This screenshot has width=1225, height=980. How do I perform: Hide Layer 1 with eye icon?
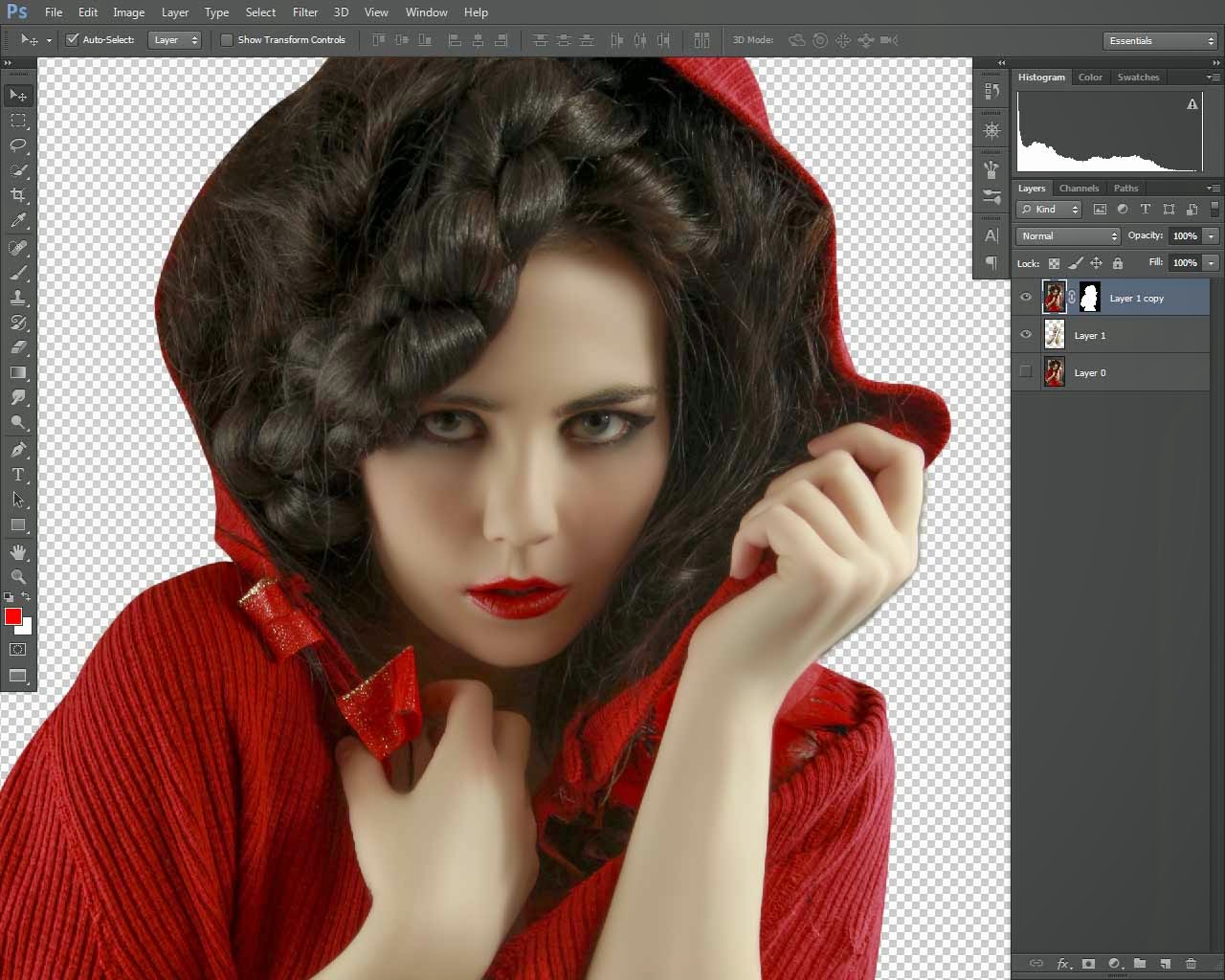tap(1026, 335)
